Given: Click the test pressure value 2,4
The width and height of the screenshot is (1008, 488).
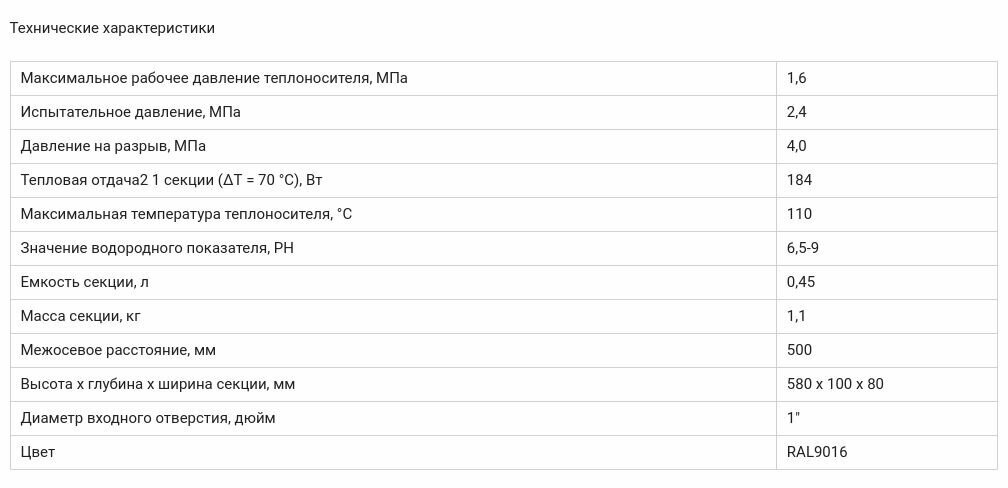Looking at the screenshot, I should [x=796, y=113].
